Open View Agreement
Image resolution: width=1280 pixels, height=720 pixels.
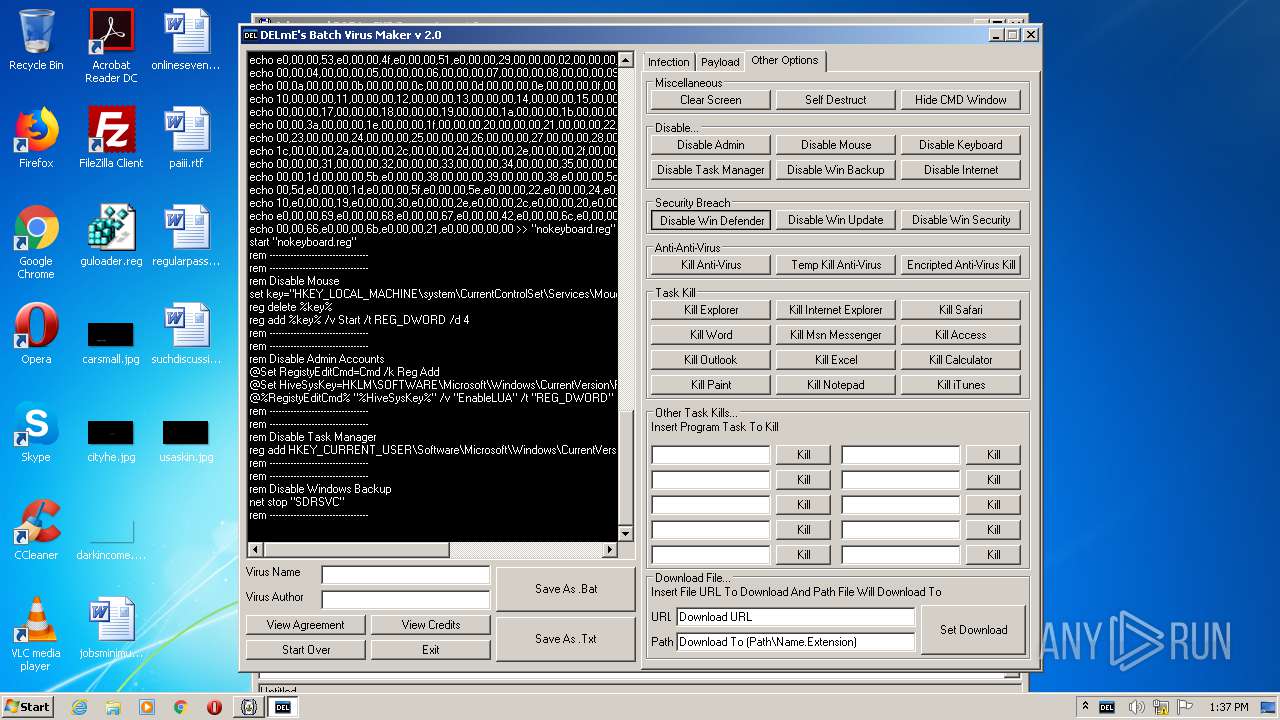point(305,625)
